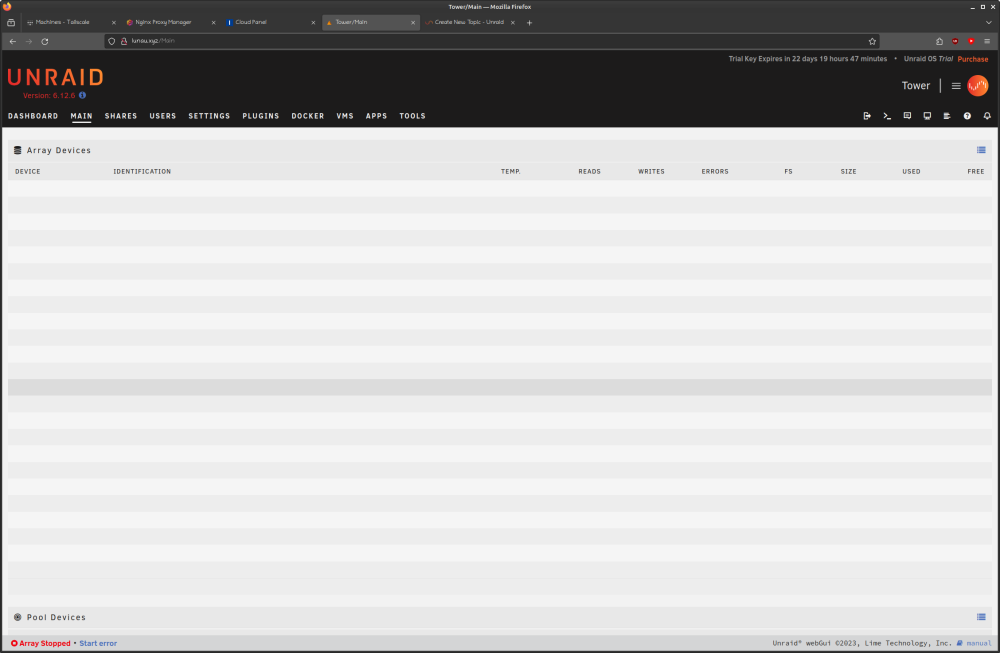Close the Tower/Main browser tab
Viewport: 1000px width, 653px height.
[x=413, y=22]
